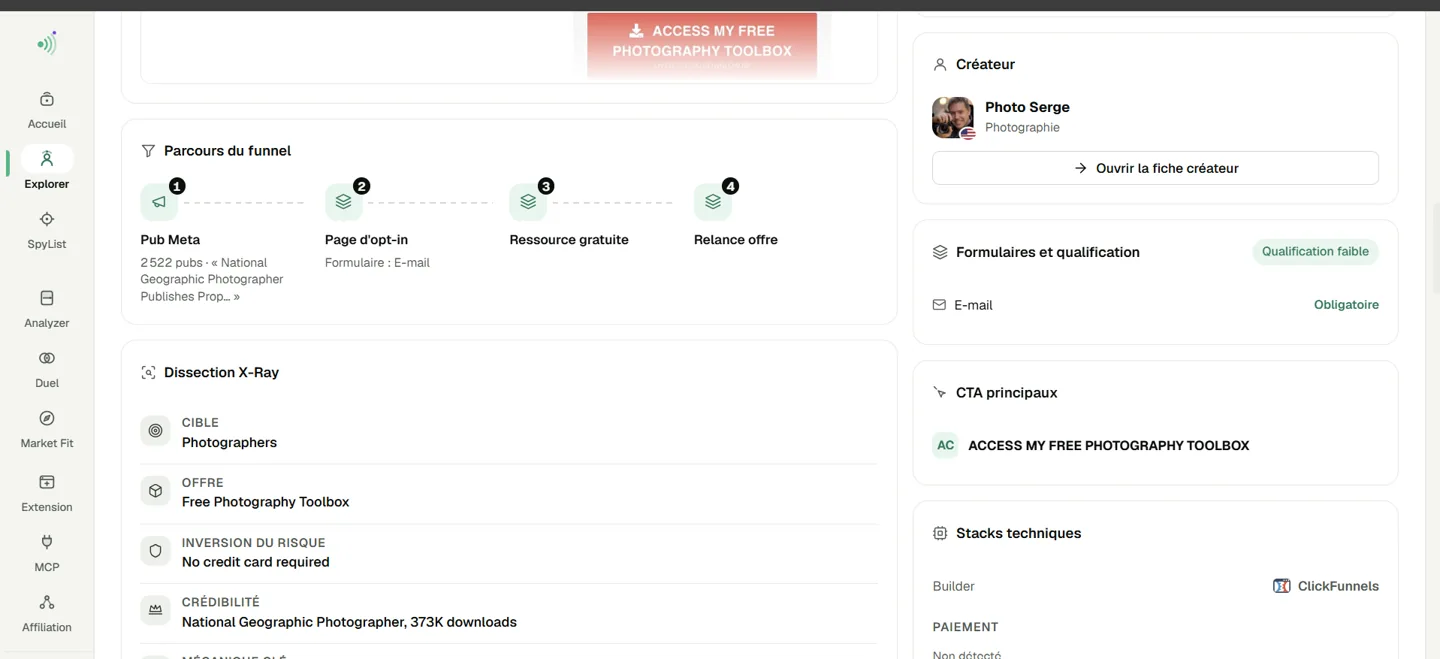Click the ClickFunnels builder name
Viewport: 1440px width, 659px height.
(1338, 586)
